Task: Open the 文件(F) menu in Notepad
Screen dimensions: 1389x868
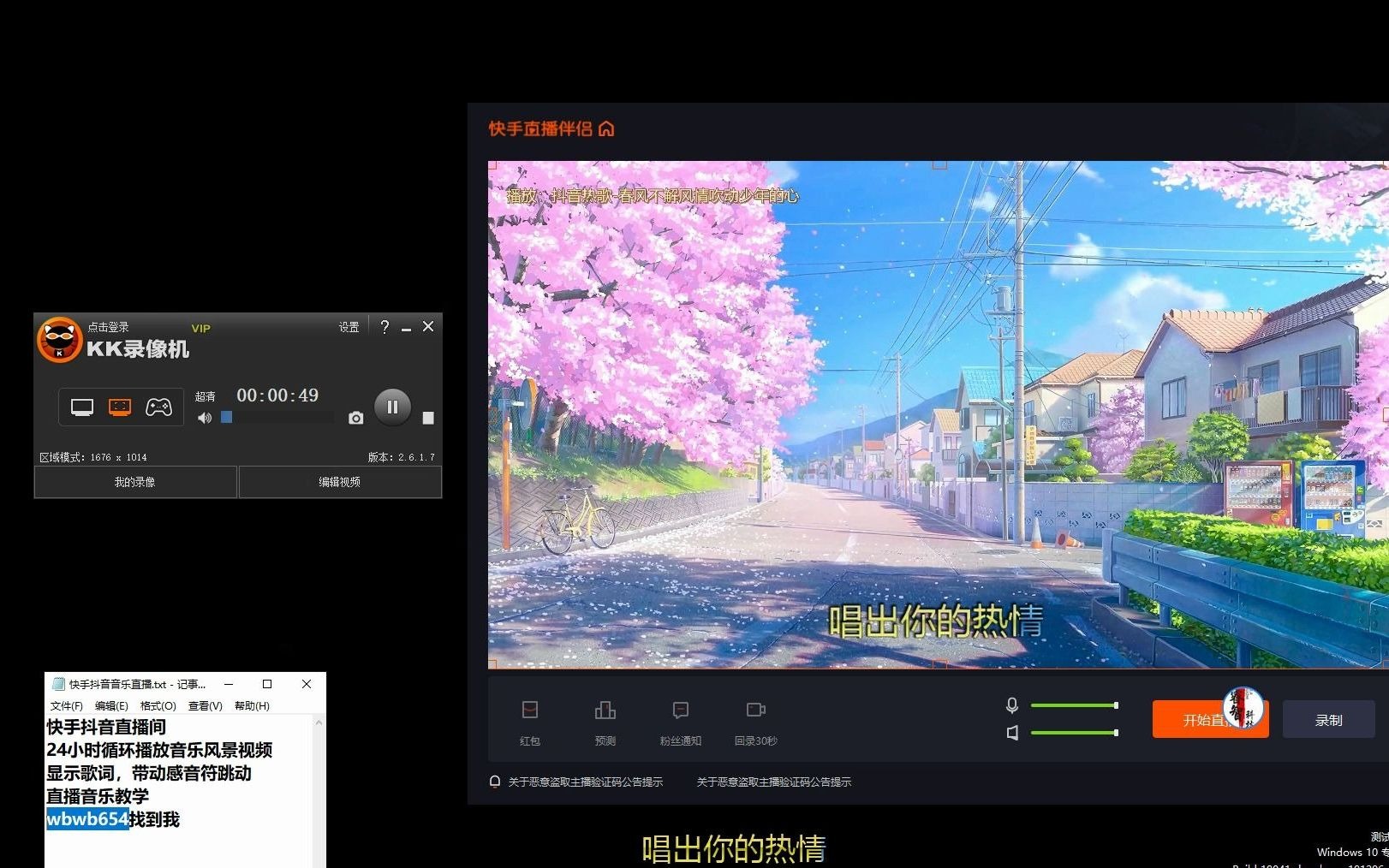Action: [66, 706]
